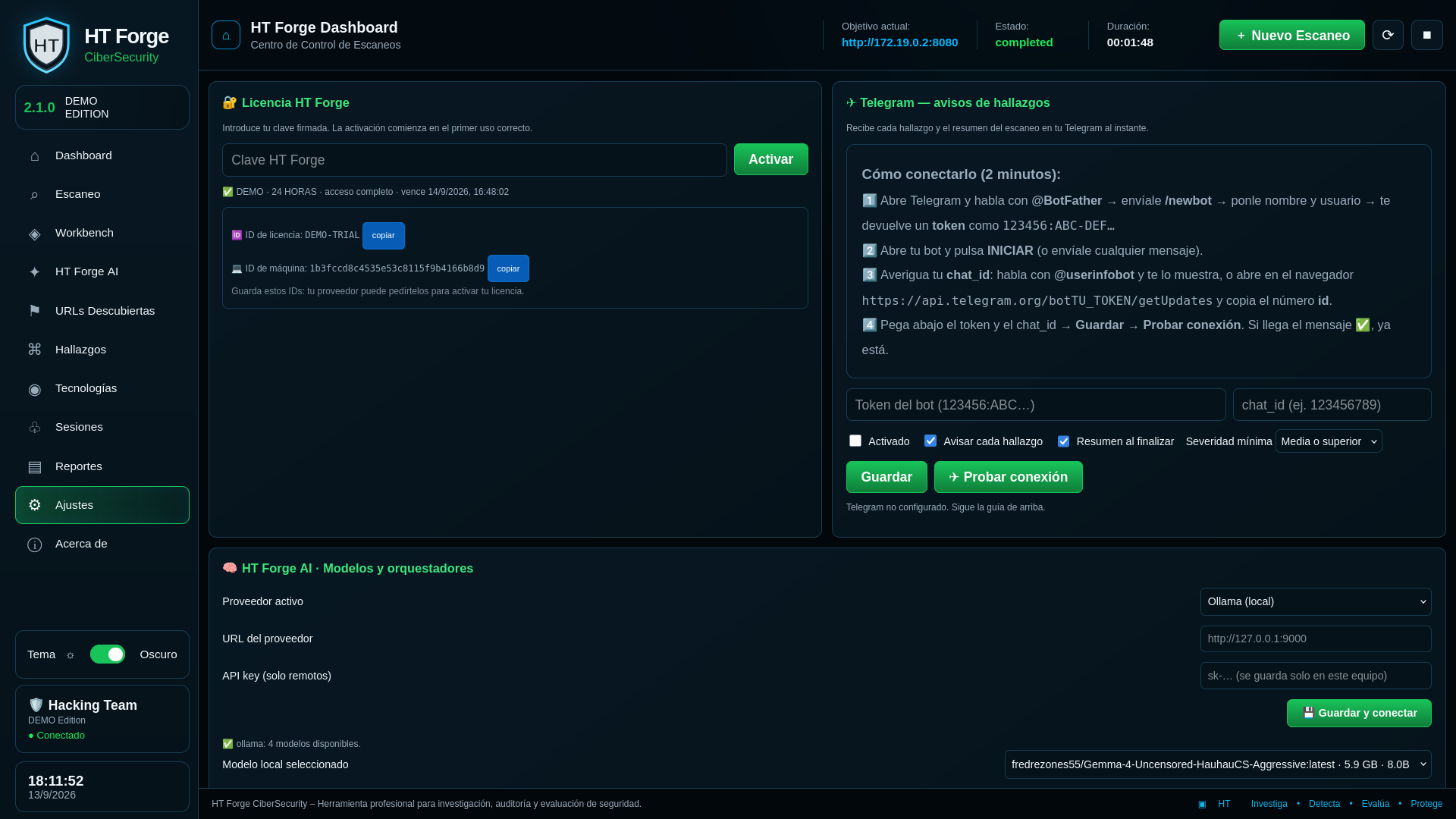Enable the Activado checkbox
This screenshot has width=1456, height=819.
[855, 441]
